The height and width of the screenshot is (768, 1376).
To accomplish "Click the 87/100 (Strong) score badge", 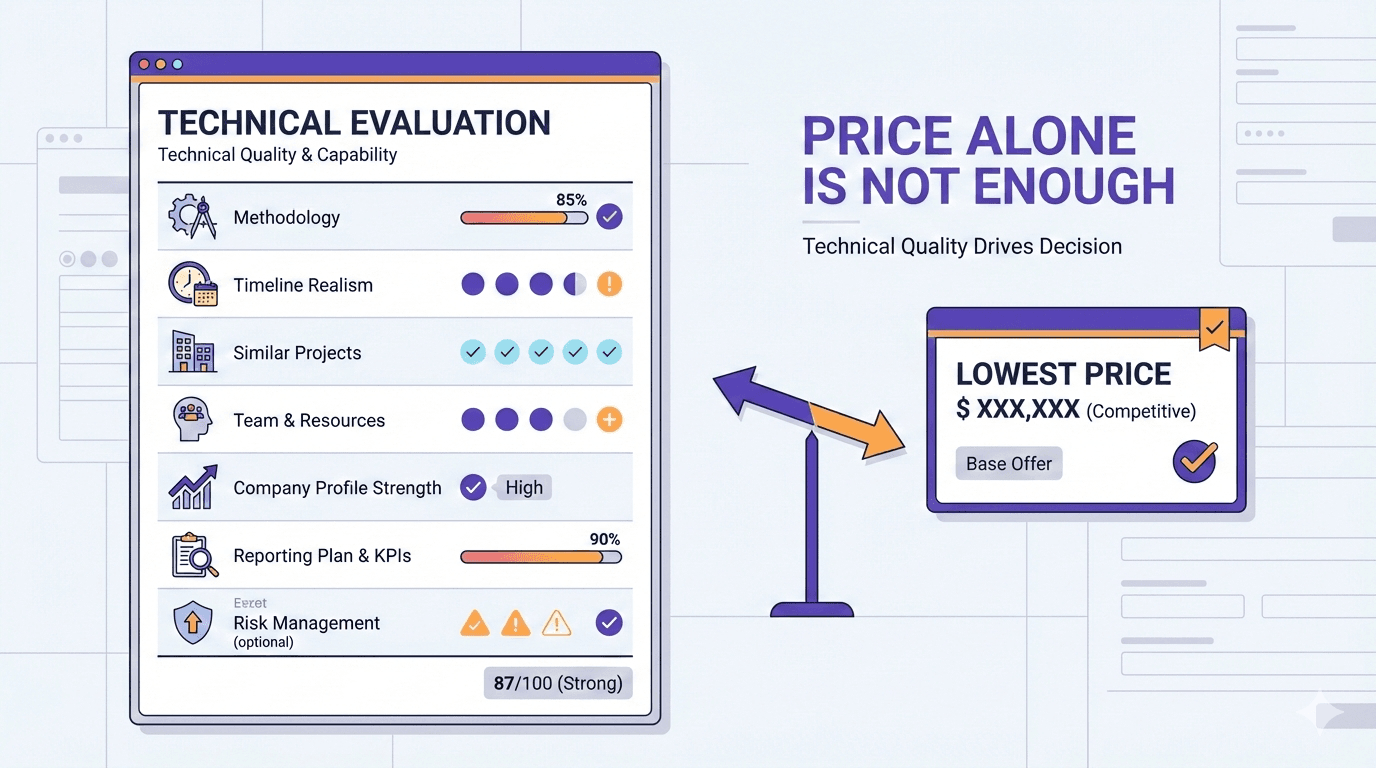I will (x=558, y=684).
